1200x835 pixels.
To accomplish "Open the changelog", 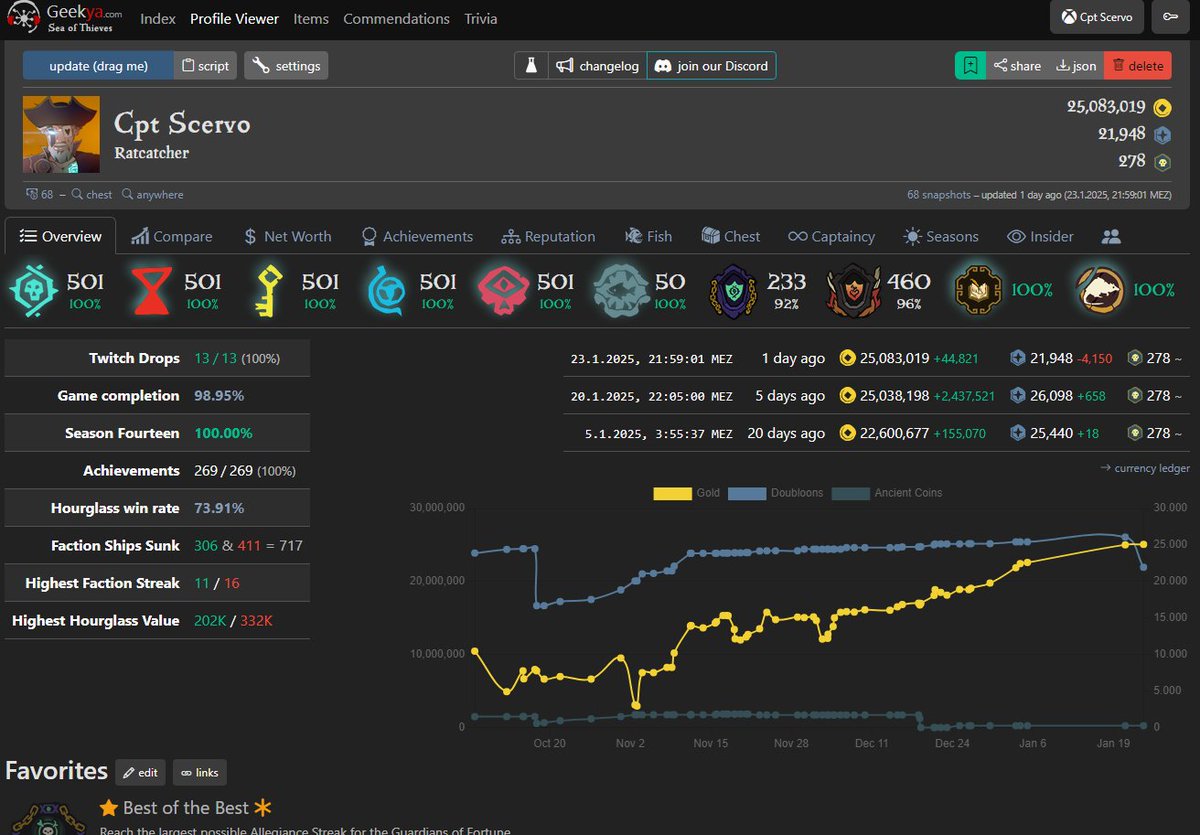I will [x=597, y=66].
